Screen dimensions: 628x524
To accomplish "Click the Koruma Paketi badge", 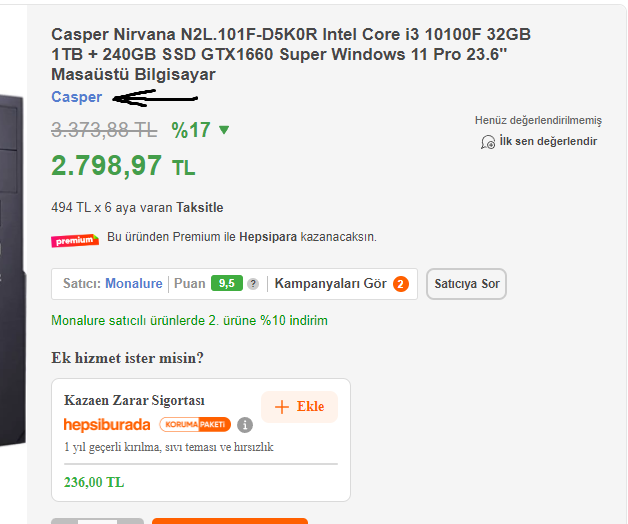I will (x=195, y=425).
